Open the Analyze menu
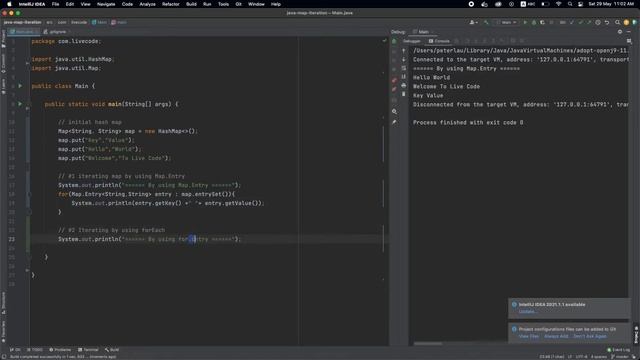Screen dimensions: 640x360 (147, 4)
